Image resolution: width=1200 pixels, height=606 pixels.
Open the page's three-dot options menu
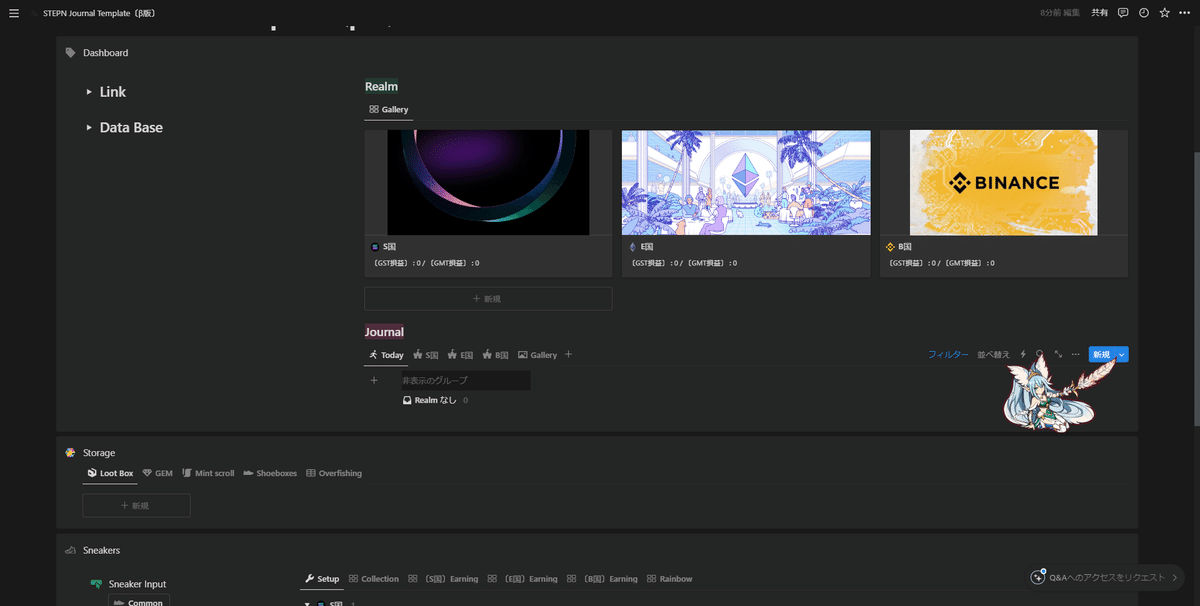point(1184,13)
